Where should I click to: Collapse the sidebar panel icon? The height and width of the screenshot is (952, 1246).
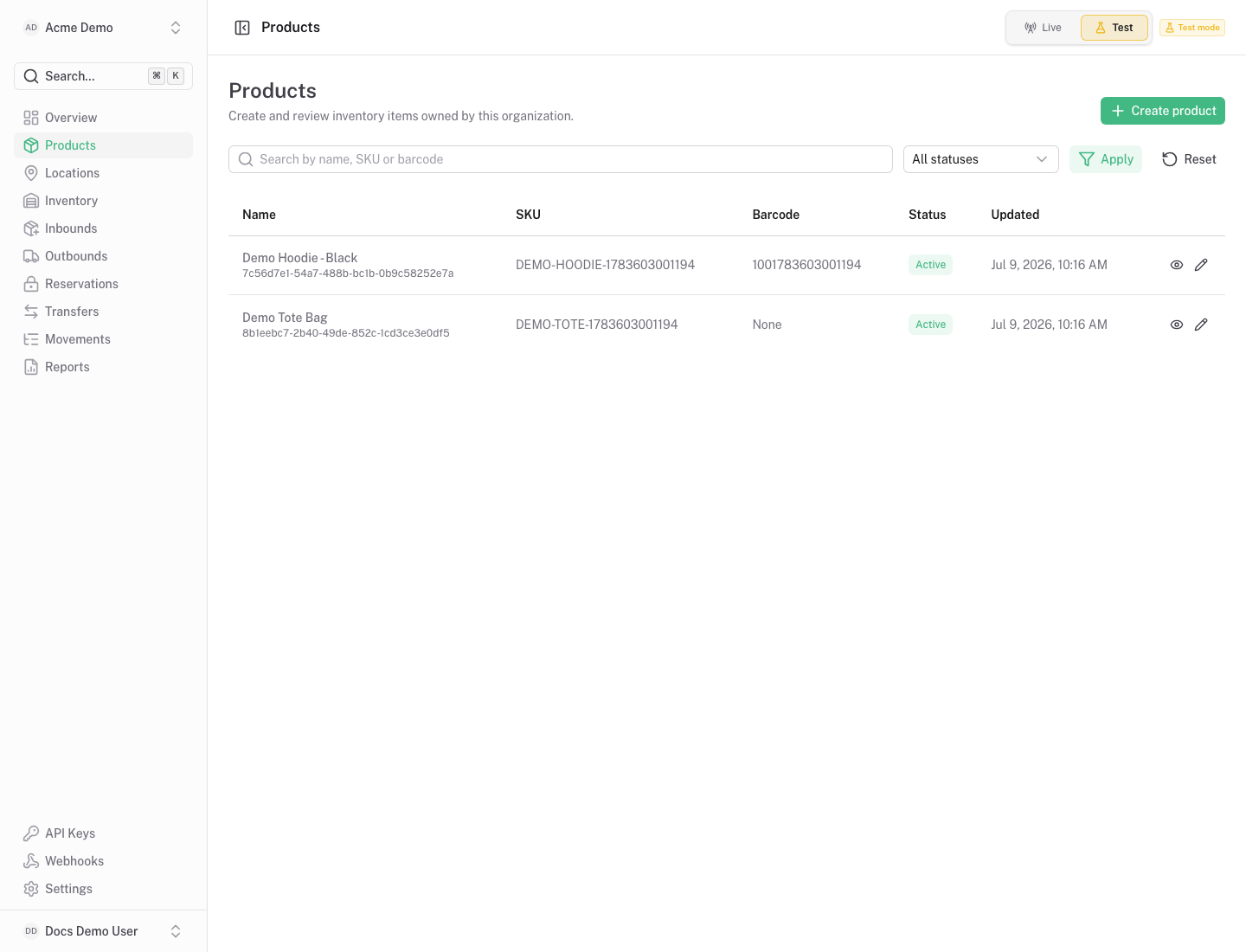point(242,28)
